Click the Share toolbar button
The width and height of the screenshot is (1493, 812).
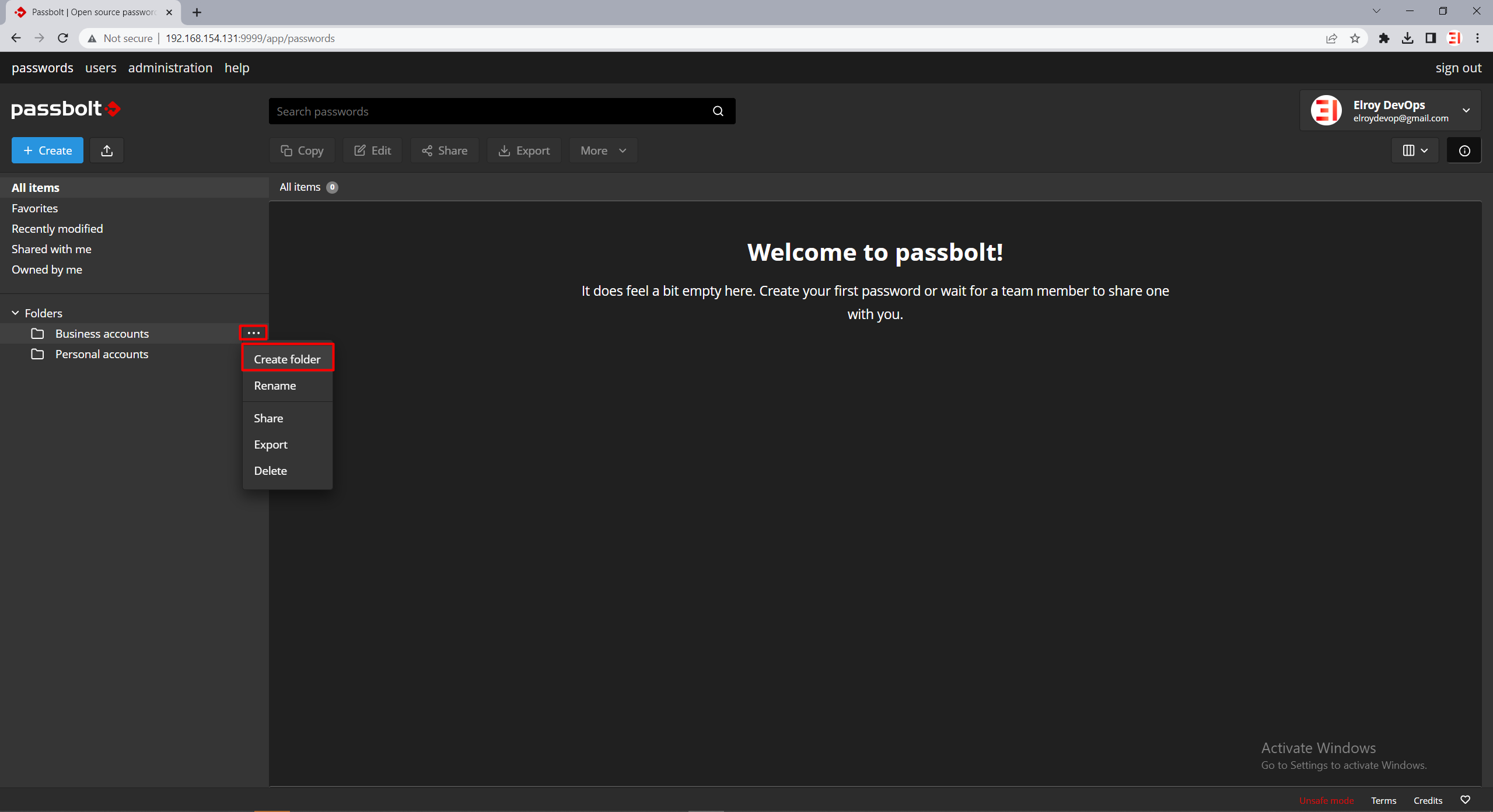click(445, 150)
